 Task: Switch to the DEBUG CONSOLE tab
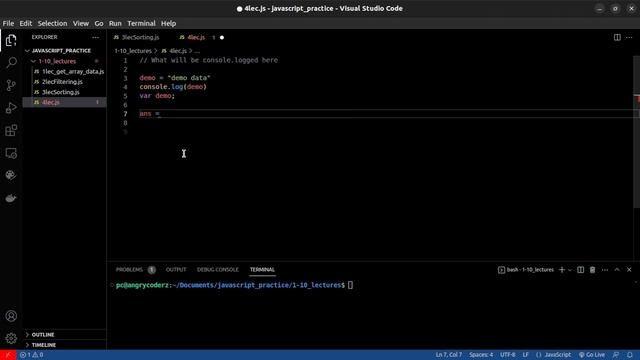(218, 270)
